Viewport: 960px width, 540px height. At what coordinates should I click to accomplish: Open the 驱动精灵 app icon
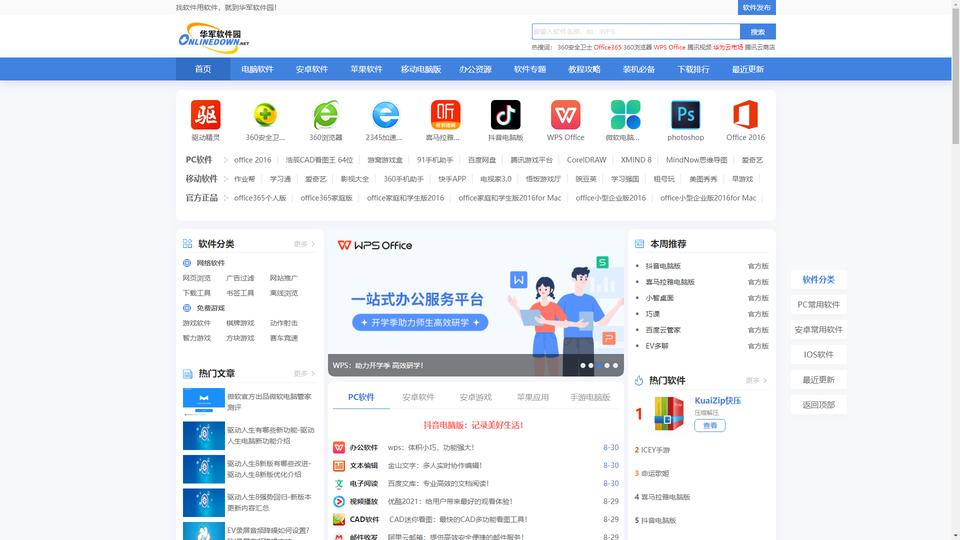pos(205,114)
